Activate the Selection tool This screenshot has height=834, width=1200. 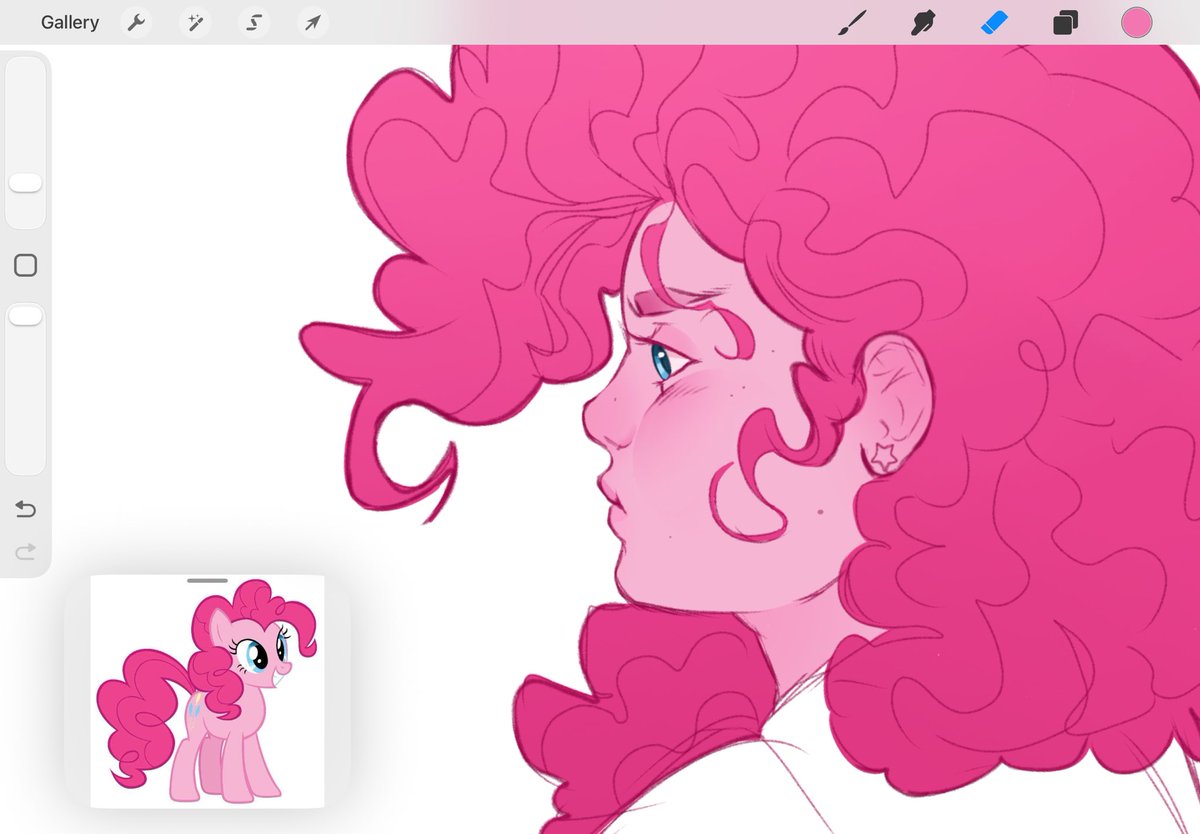click(x=254, y=22)
